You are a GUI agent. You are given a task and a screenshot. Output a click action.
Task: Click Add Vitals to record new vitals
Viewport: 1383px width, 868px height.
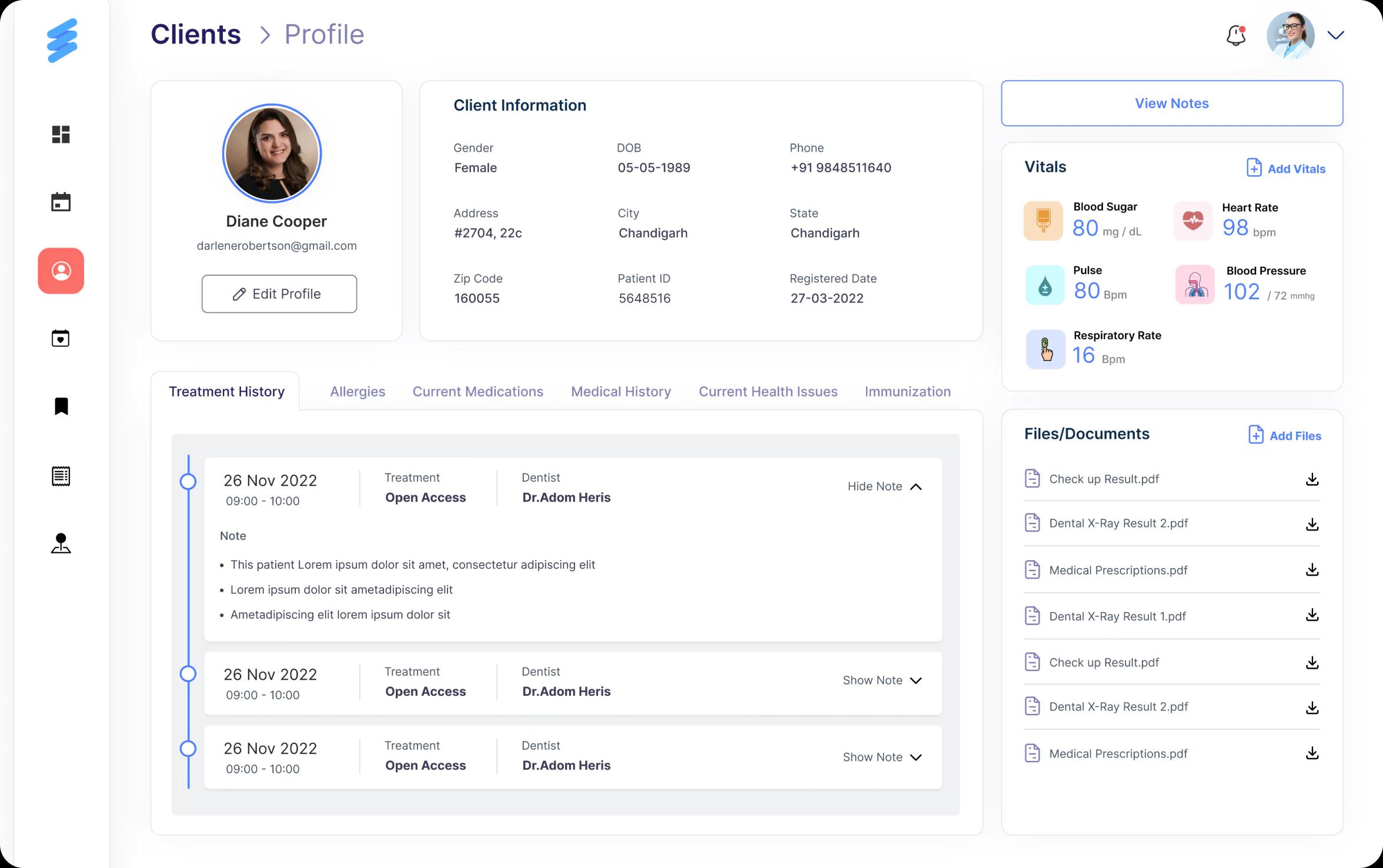point(1285,168)
